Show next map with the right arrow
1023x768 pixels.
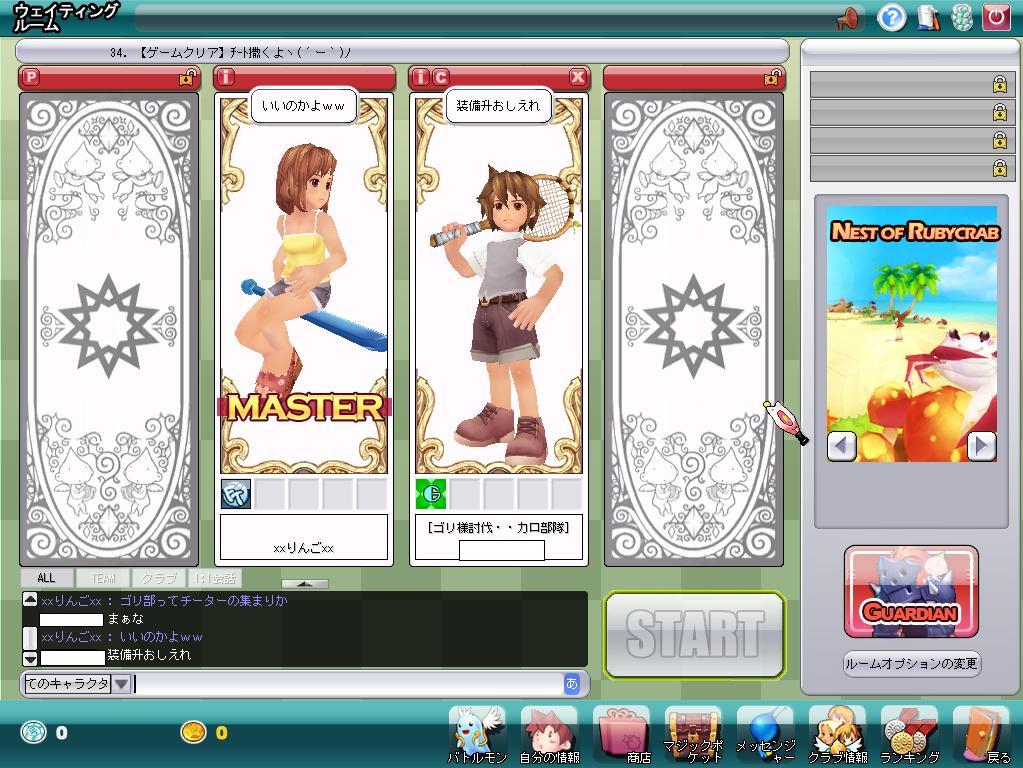(x=981, y=446)
